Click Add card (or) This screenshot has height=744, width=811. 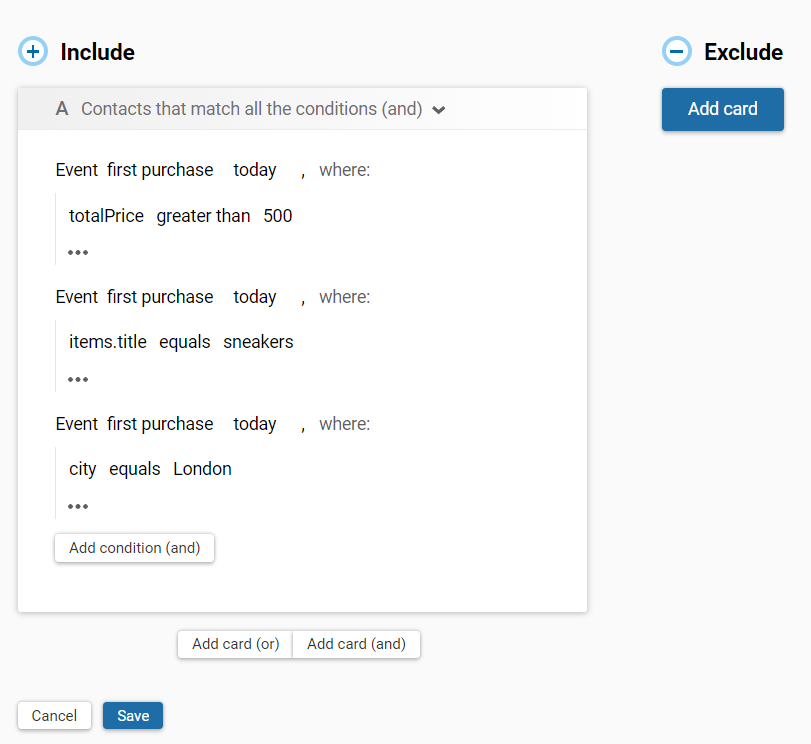234,644
